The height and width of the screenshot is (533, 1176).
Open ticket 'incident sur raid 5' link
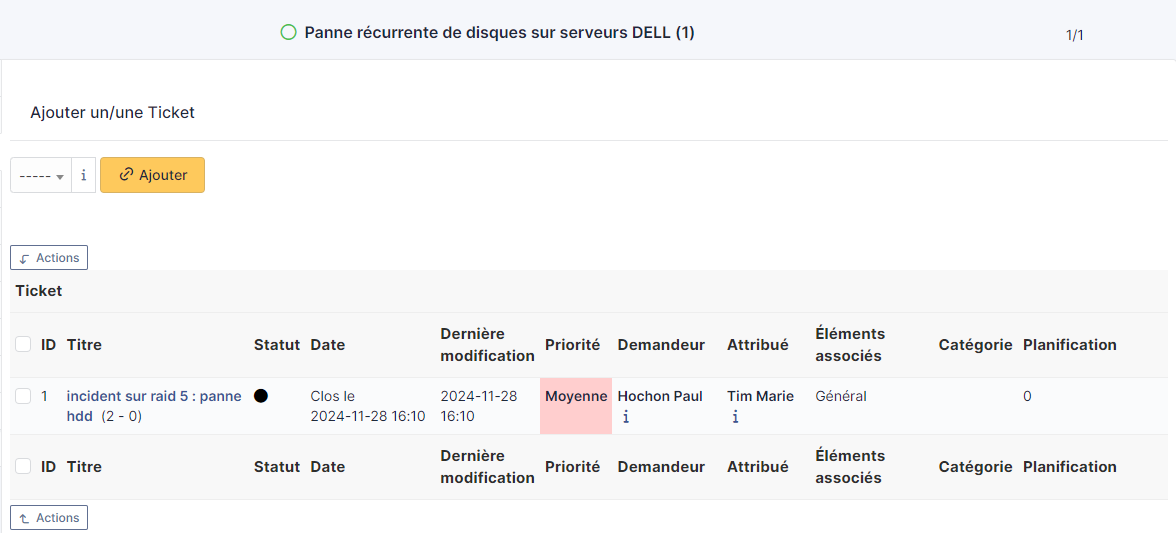coord(154,396)
